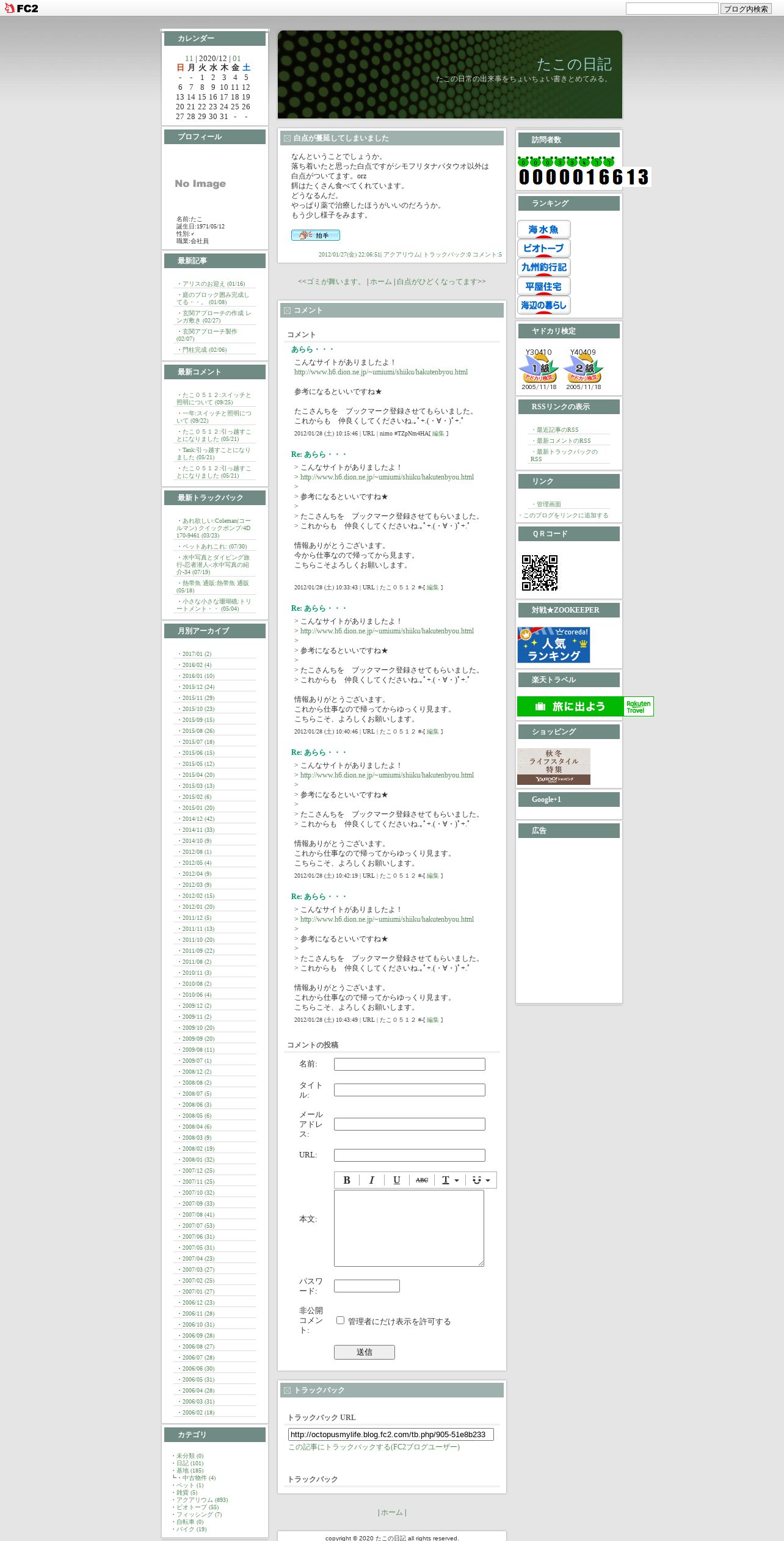Open recent article アリスのお迎え (01/16)
Viewport: 784px width, 1541px height.
pyautogui.click(x=213, y=284)
